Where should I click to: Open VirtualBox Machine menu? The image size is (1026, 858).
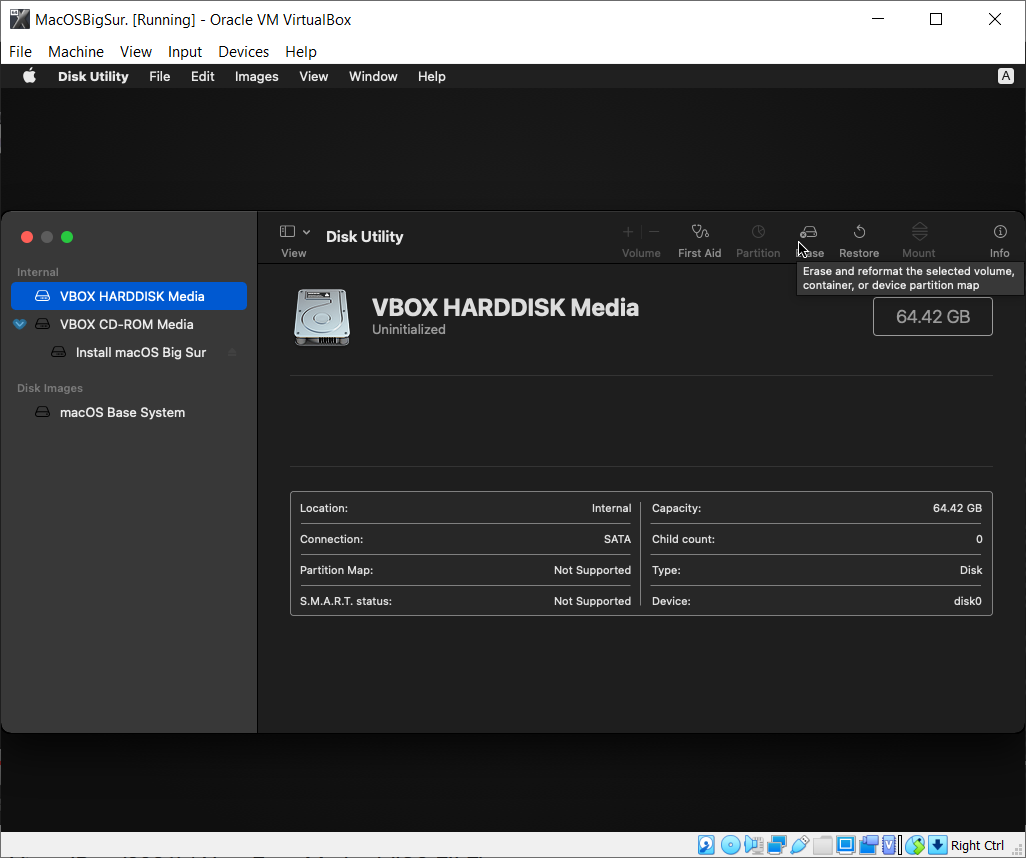pos(76,52)
